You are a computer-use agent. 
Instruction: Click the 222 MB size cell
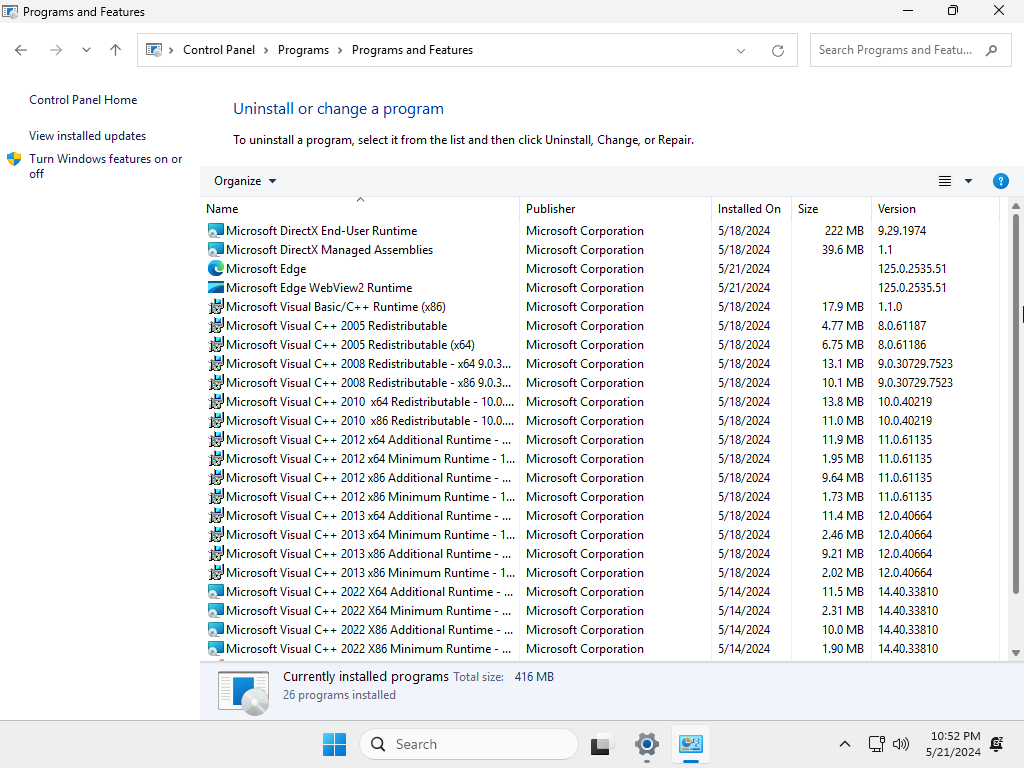[x=844, y=231]
